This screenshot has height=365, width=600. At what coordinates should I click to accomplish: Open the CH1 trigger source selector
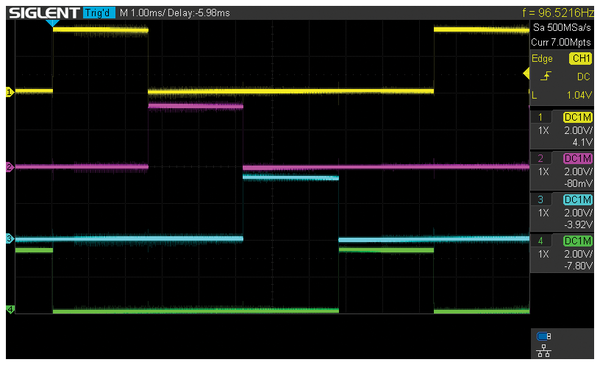pyautogui.click(x=580, y=59)
